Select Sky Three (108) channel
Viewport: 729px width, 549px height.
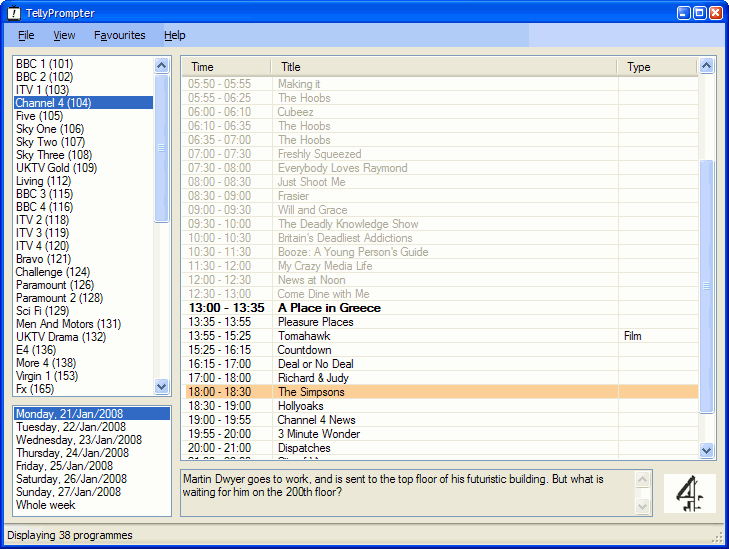point(84,155)
